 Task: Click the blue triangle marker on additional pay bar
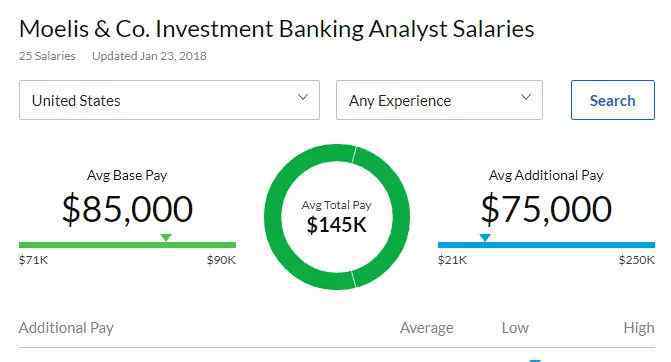tap(484, 237)
